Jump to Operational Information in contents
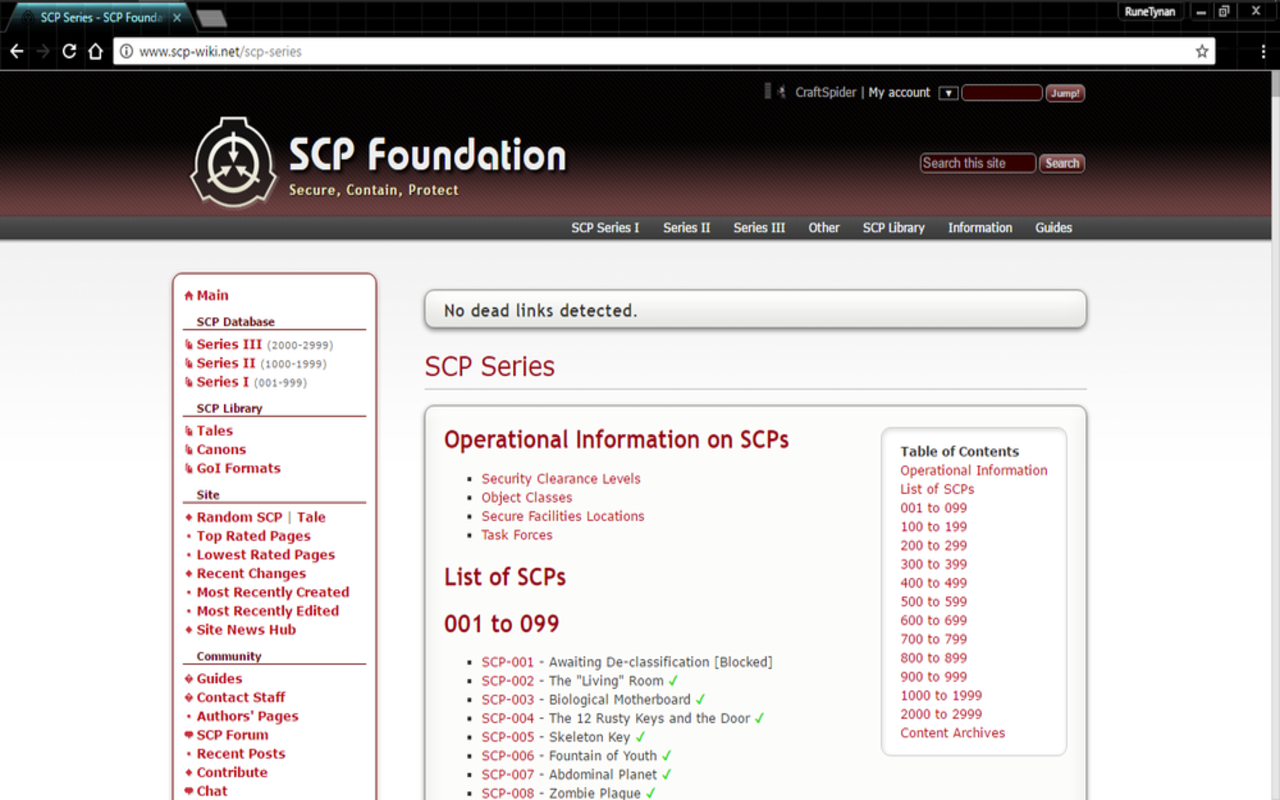This screenshot has width=1280, height=800. (x=974, y=470)
